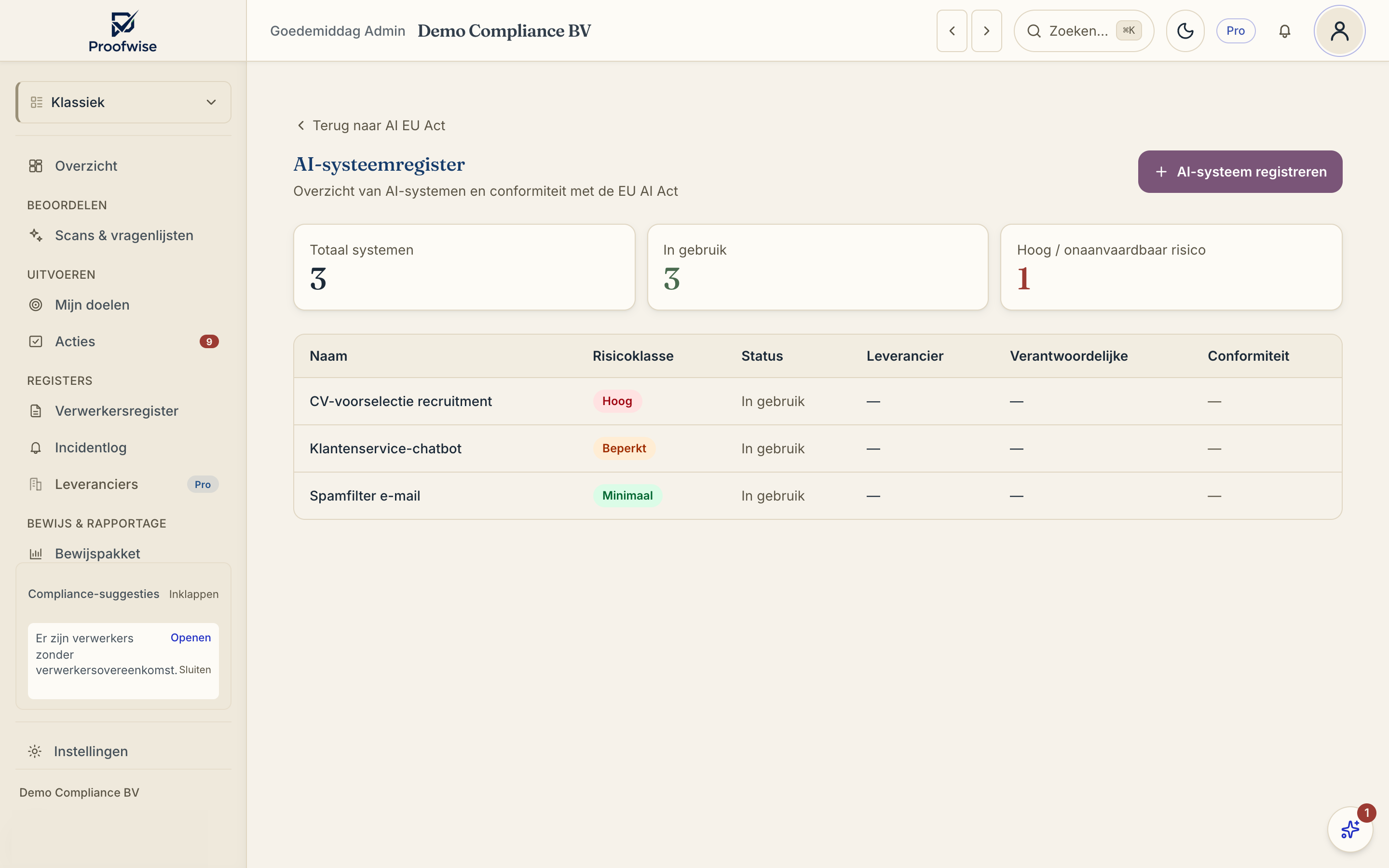Viewport: 1389px width, 868px height.
Task: Click AI-systeem registreren button
Action: click(1240, 172)
